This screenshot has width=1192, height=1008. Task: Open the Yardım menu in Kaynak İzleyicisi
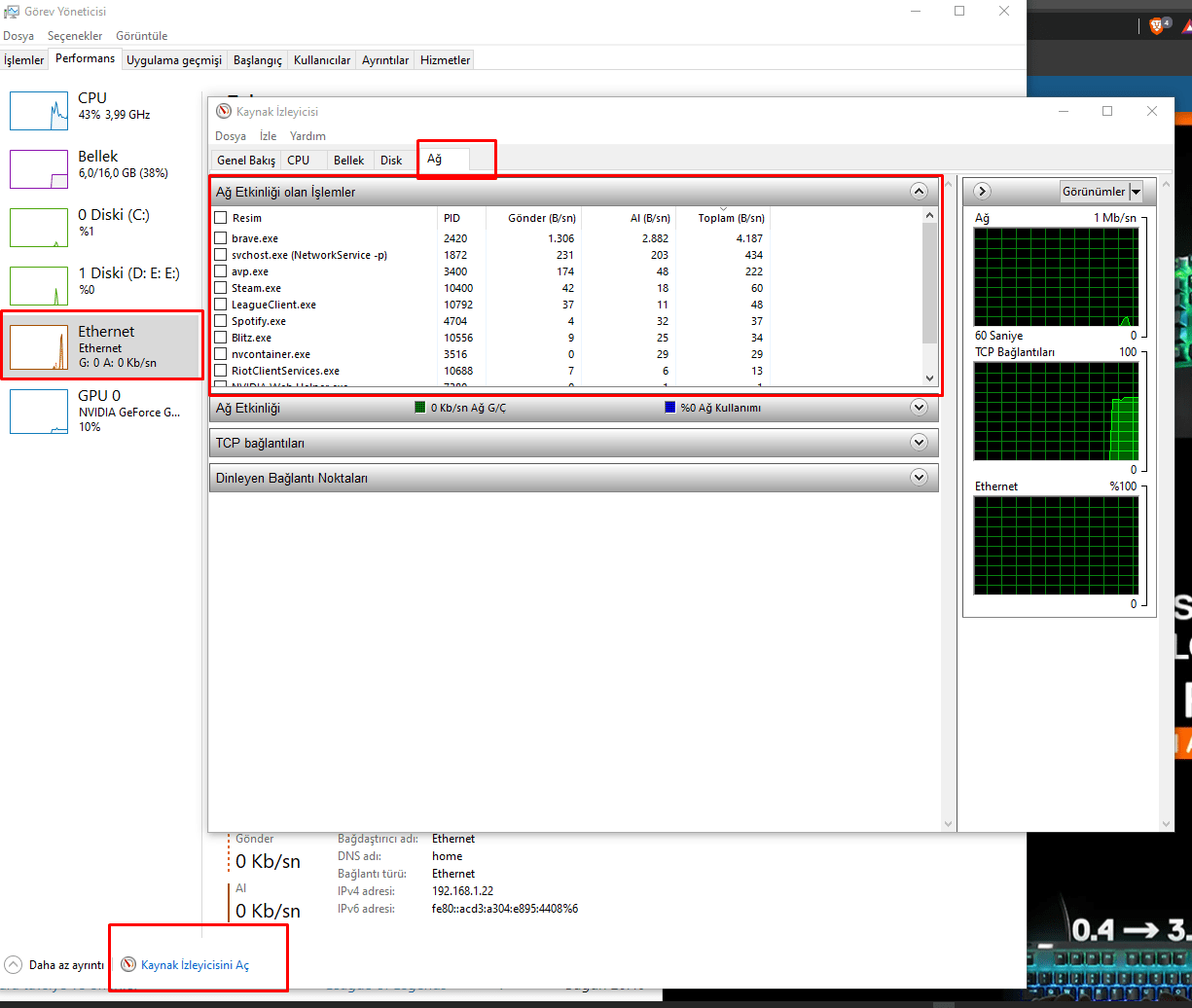(307, 136)
